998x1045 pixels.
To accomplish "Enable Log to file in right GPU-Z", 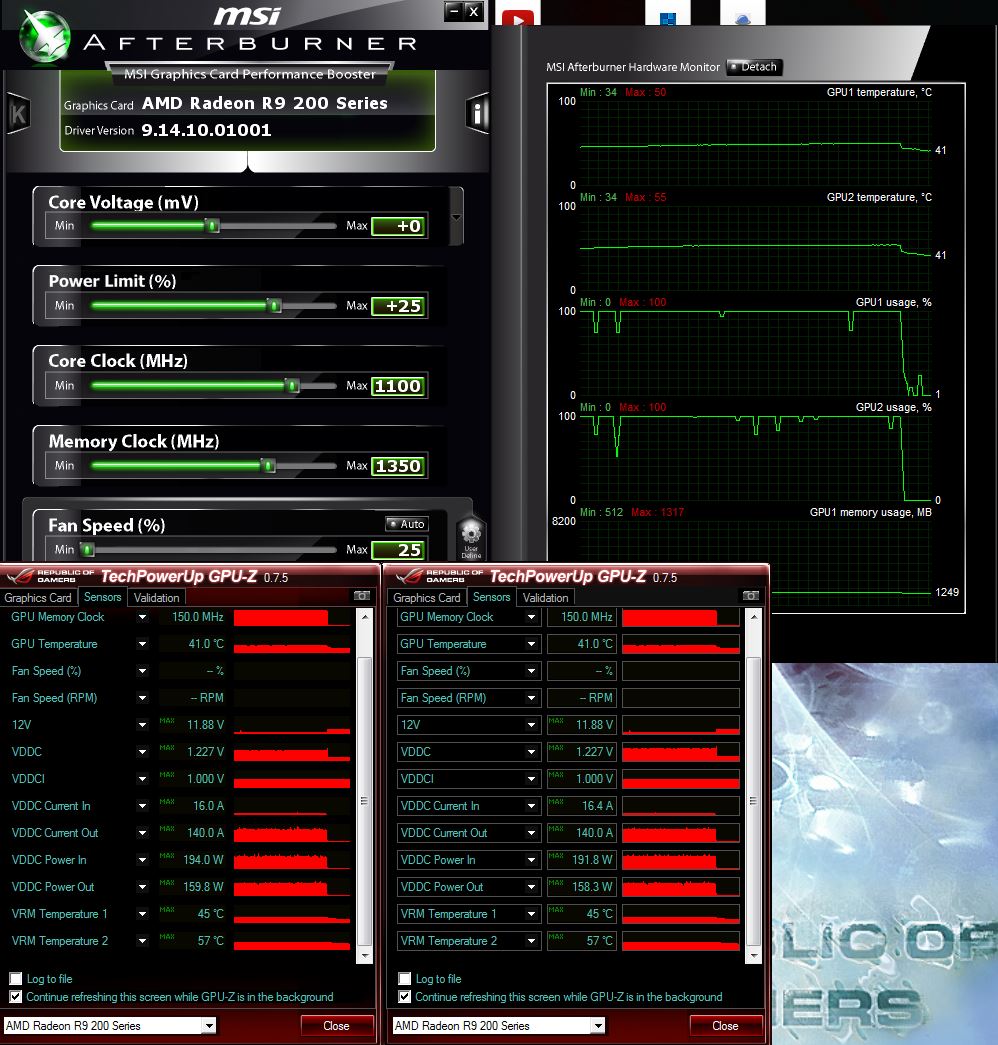I will tap(405, 978).
